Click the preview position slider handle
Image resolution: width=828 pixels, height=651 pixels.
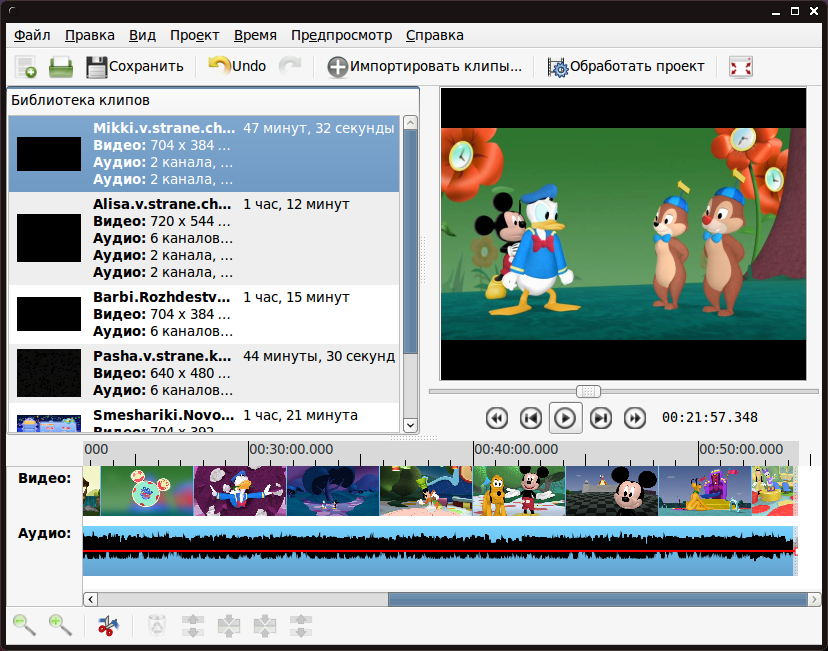(588, 391)
